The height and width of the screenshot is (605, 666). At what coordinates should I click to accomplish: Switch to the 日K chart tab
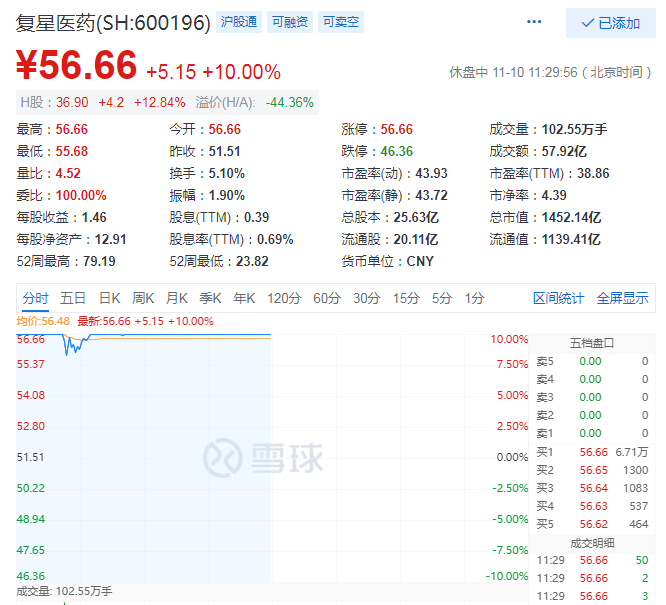point(109,298)
